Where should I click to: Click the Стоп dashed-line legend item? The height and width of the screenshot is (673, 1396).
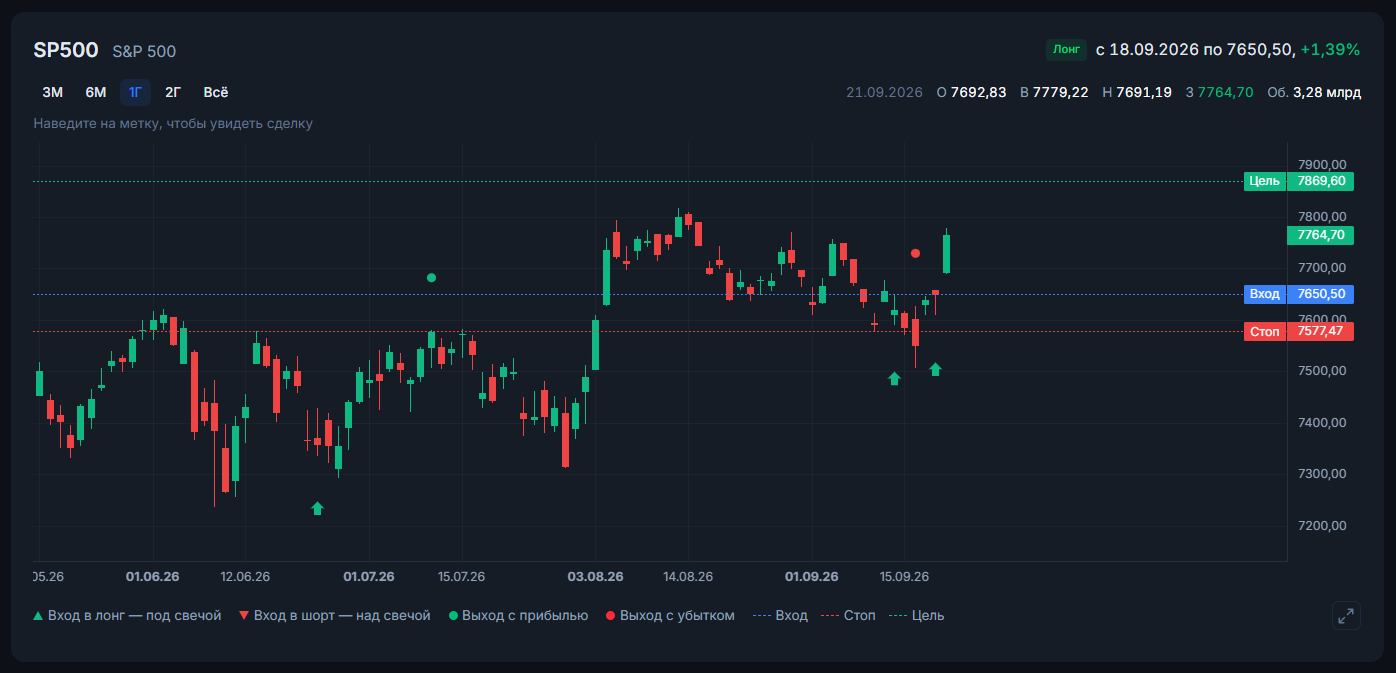point(848,615)
